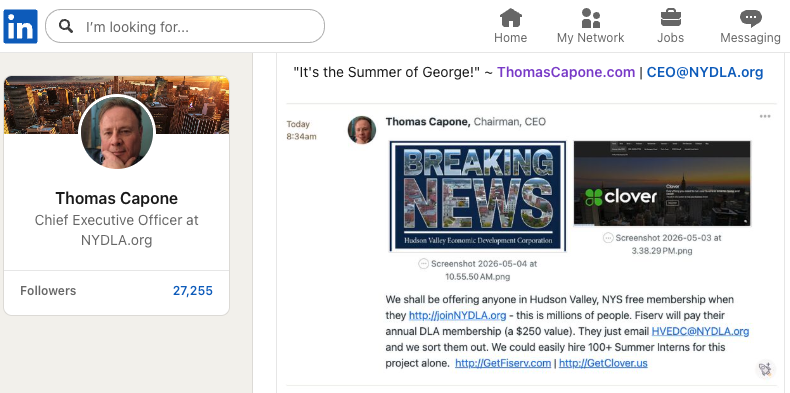
Task: Open the CEO@NYDLA.org email link
Action: tap(705, 72)
